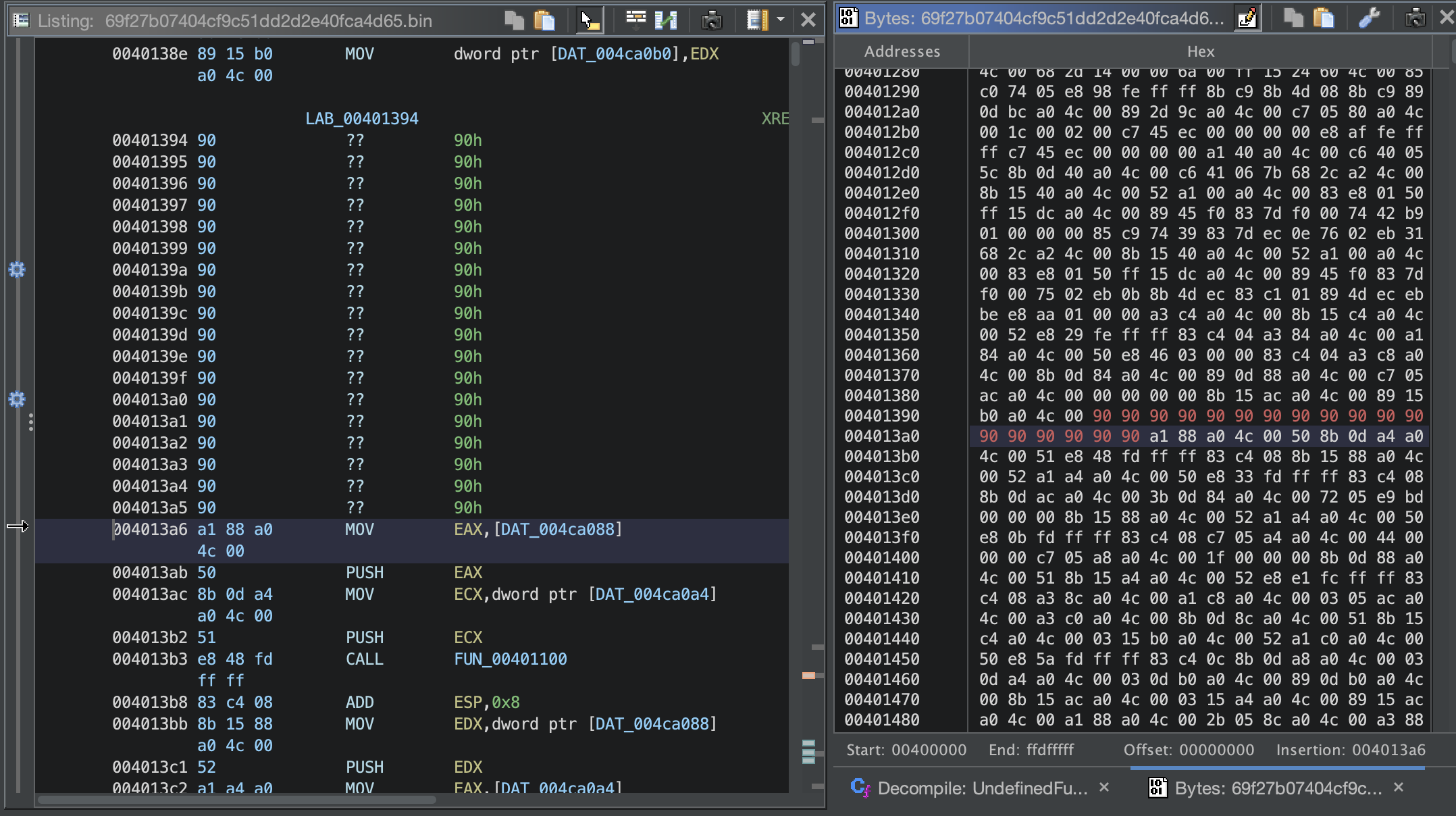The image size is (1456, 816).
Task: Click the Hex column header
Action: [1201, 51]
